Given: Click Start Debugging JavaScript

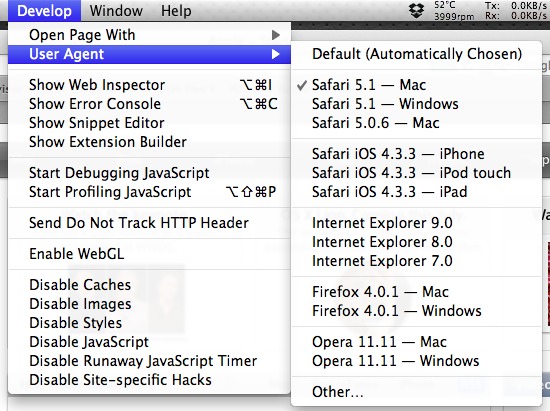Looking at the screenshot, I should [x=149, y=173].
